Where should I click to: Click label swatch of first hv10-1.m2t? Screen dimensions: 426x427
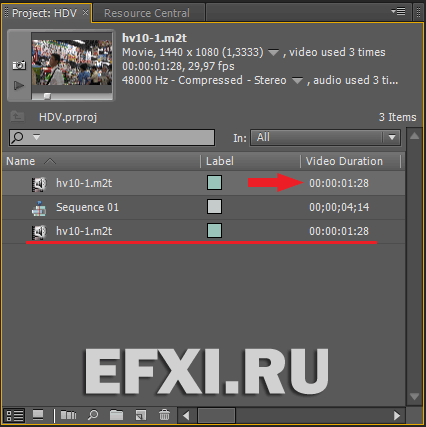click(x=214, y=183)
